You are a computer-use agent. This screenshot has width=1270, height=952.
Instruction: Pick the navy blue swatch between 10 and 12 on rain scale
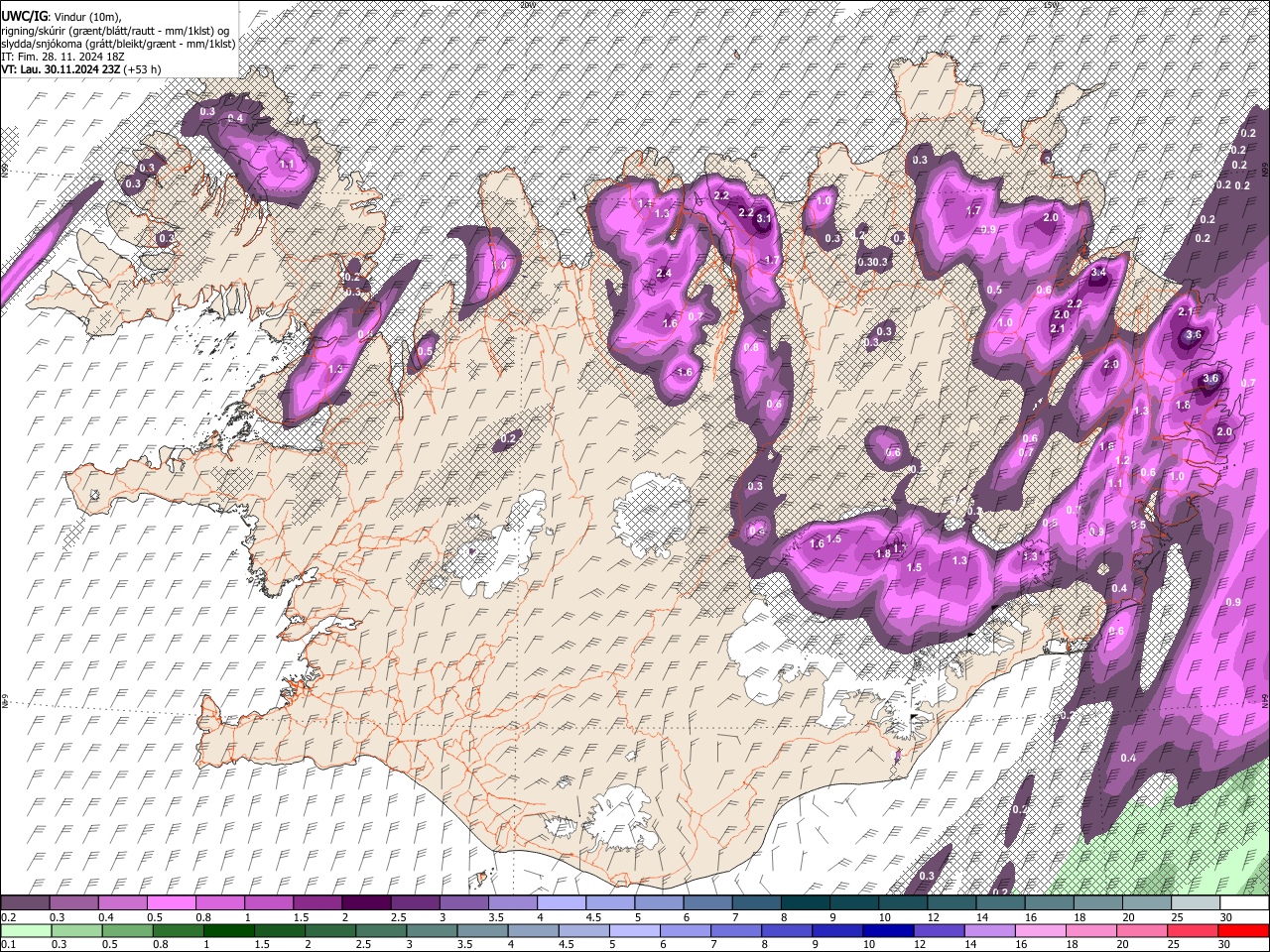[889, 930]
